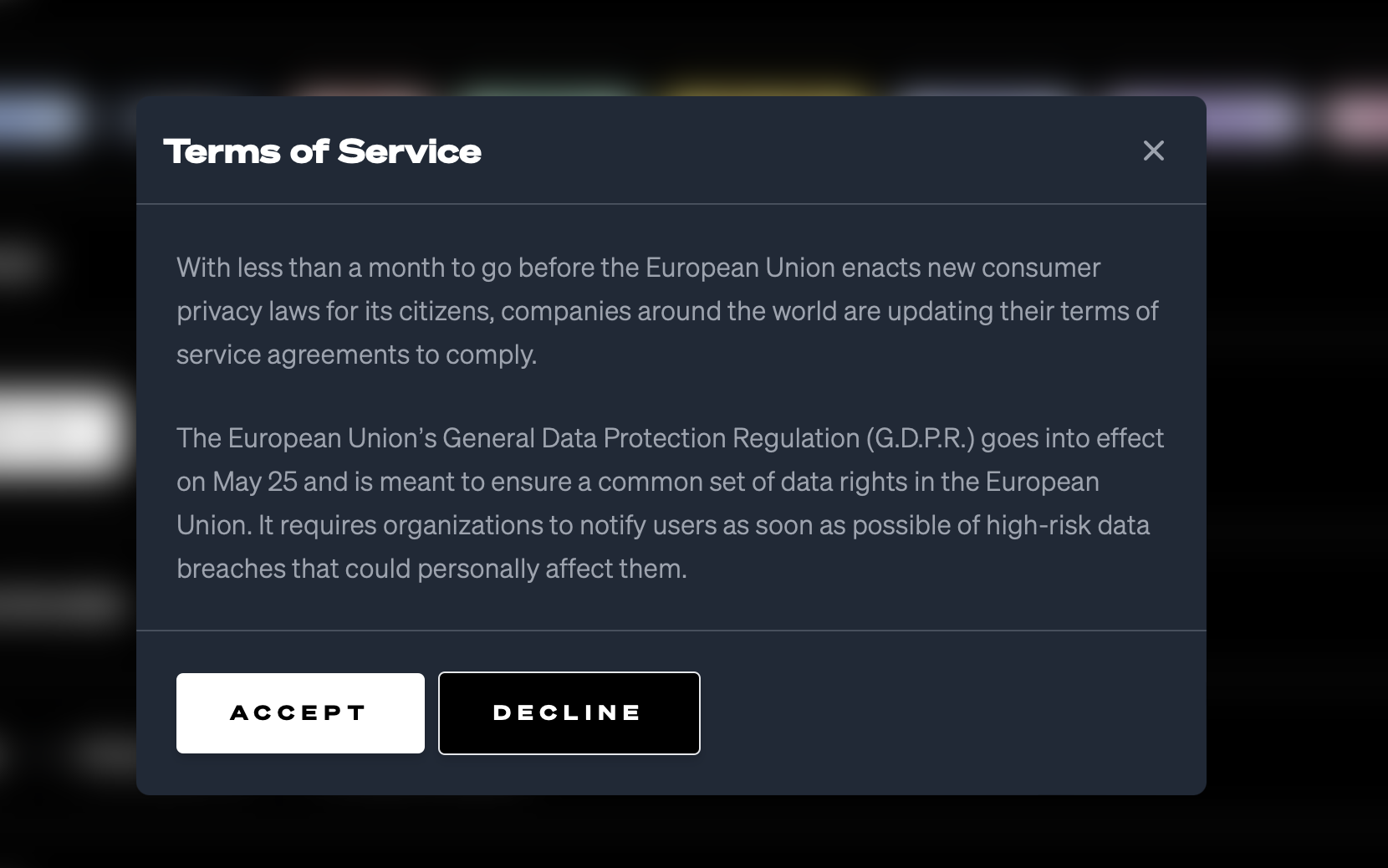Screen dimensions: 1388x868
Task: Select ACCEPT to agree to the terms
Action: pyautogui.click(x=299, y=712)
